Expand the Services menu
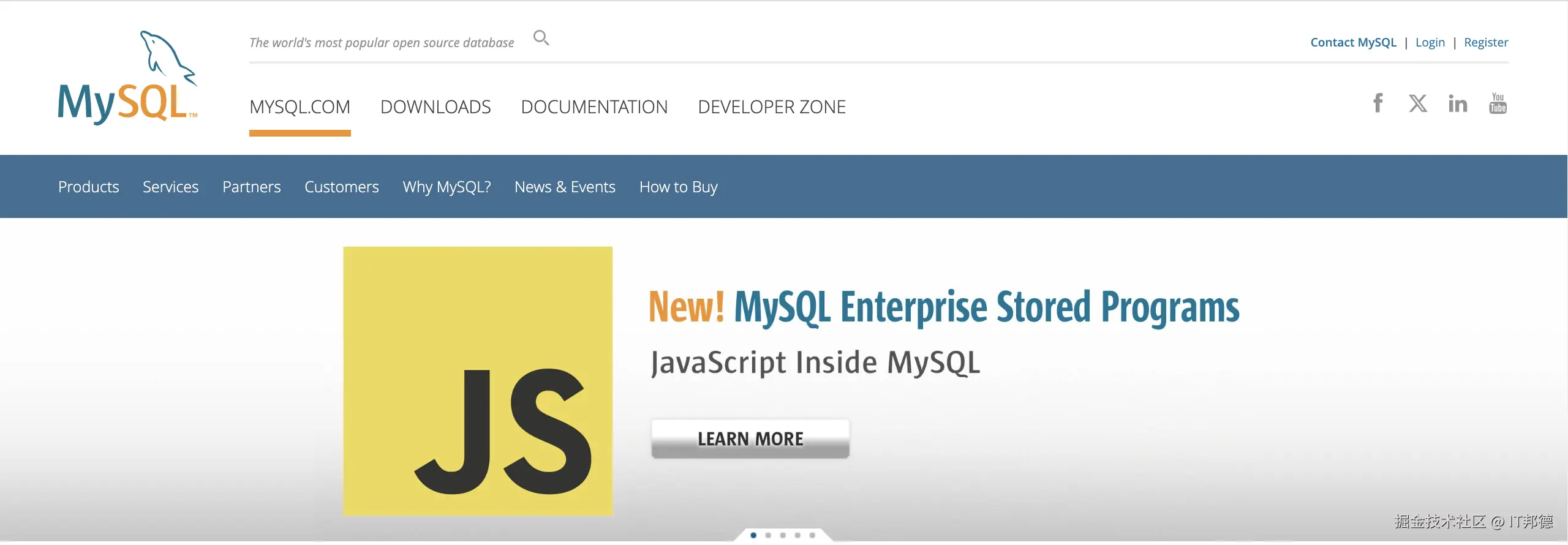1568x545 pixels. click(x=171, y=187)
